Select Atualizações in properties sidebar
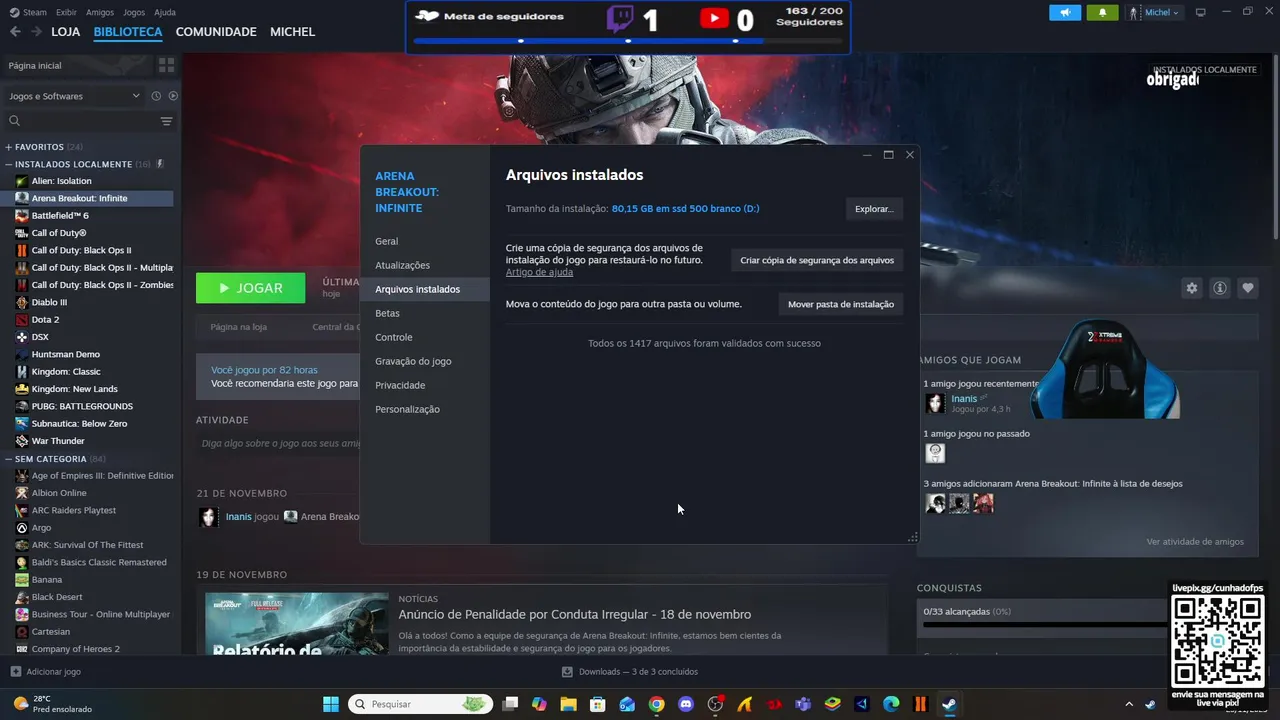The width and height of the screenshot is (1280, 720). click(x=424, y=265)
